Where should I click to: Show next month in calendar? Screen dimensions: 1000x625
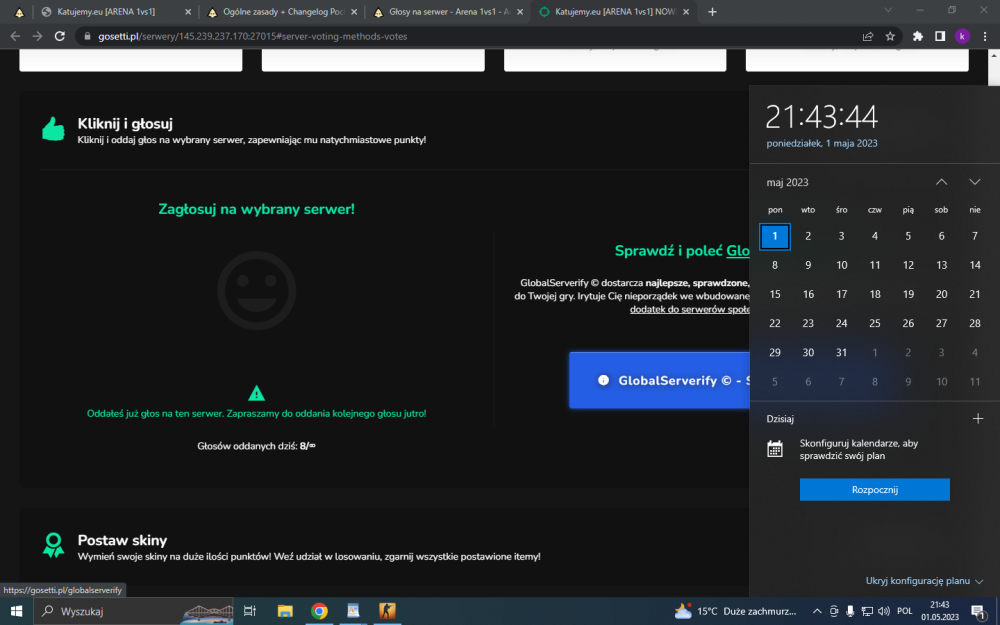pyautogui.click(x=974, y=182)
